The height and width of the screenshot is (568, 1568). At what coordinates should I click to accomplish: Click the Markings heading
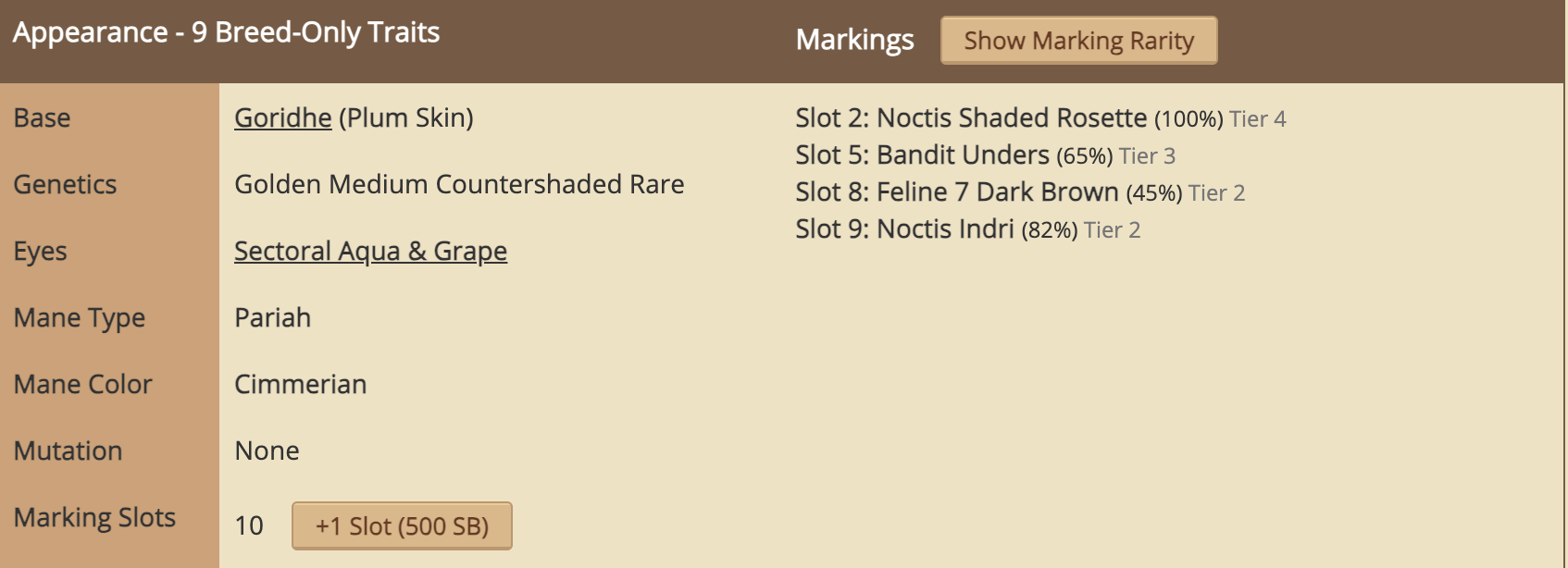854,40
